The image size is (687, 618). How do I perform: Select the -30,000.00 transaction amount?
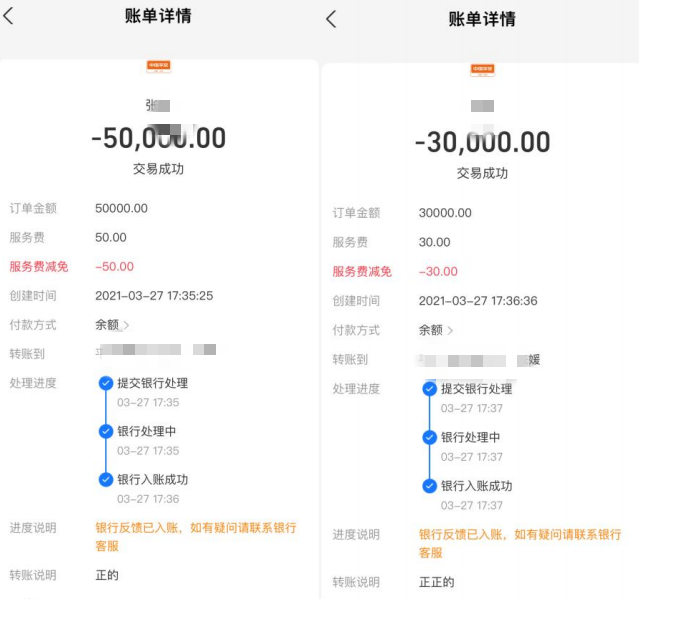[482, 142]
